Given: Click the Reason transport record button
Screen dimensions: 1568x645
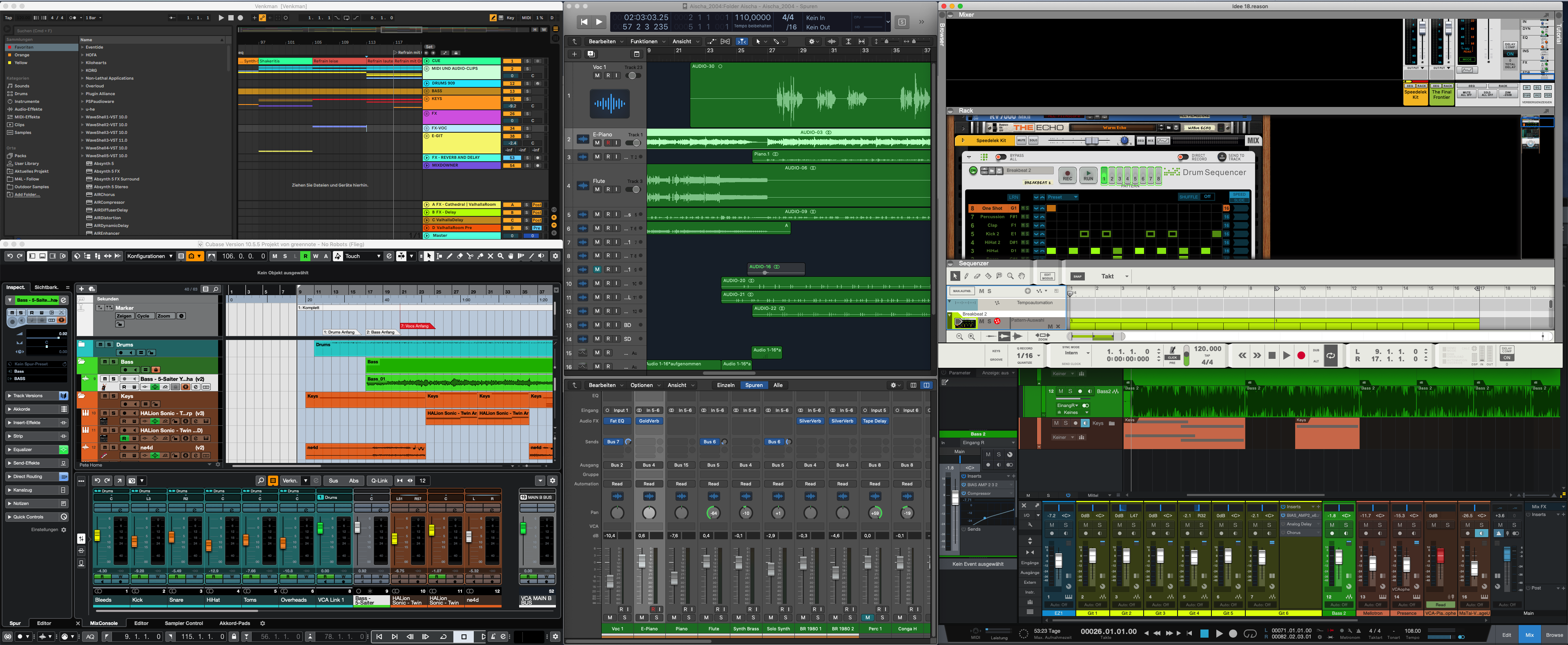Looking at the screenshot, I should tap(1301, 355).
